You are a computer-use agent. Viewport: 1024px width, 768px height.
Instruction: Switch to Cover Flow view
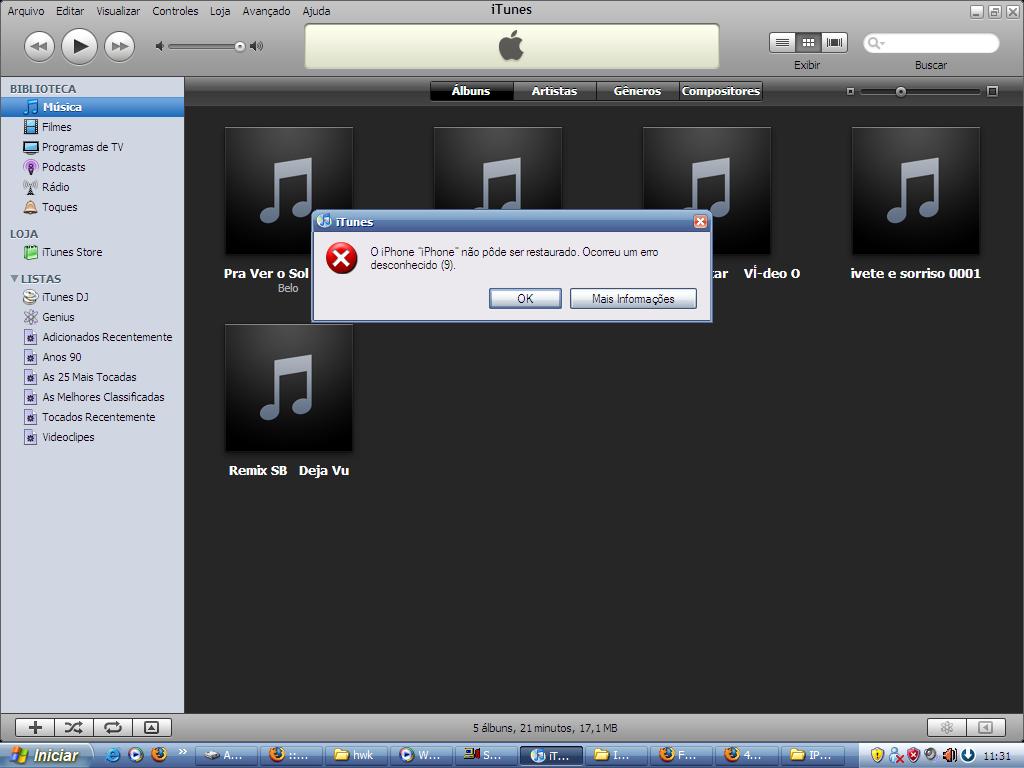coord(835,43)
